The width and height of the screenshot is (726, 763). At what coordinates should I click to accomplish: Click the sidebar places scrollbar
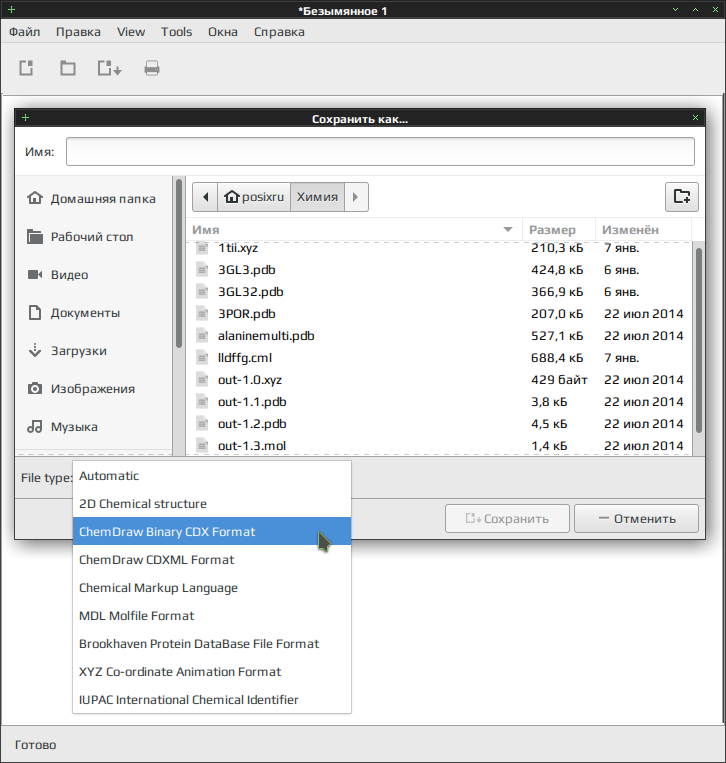(179, 263)
